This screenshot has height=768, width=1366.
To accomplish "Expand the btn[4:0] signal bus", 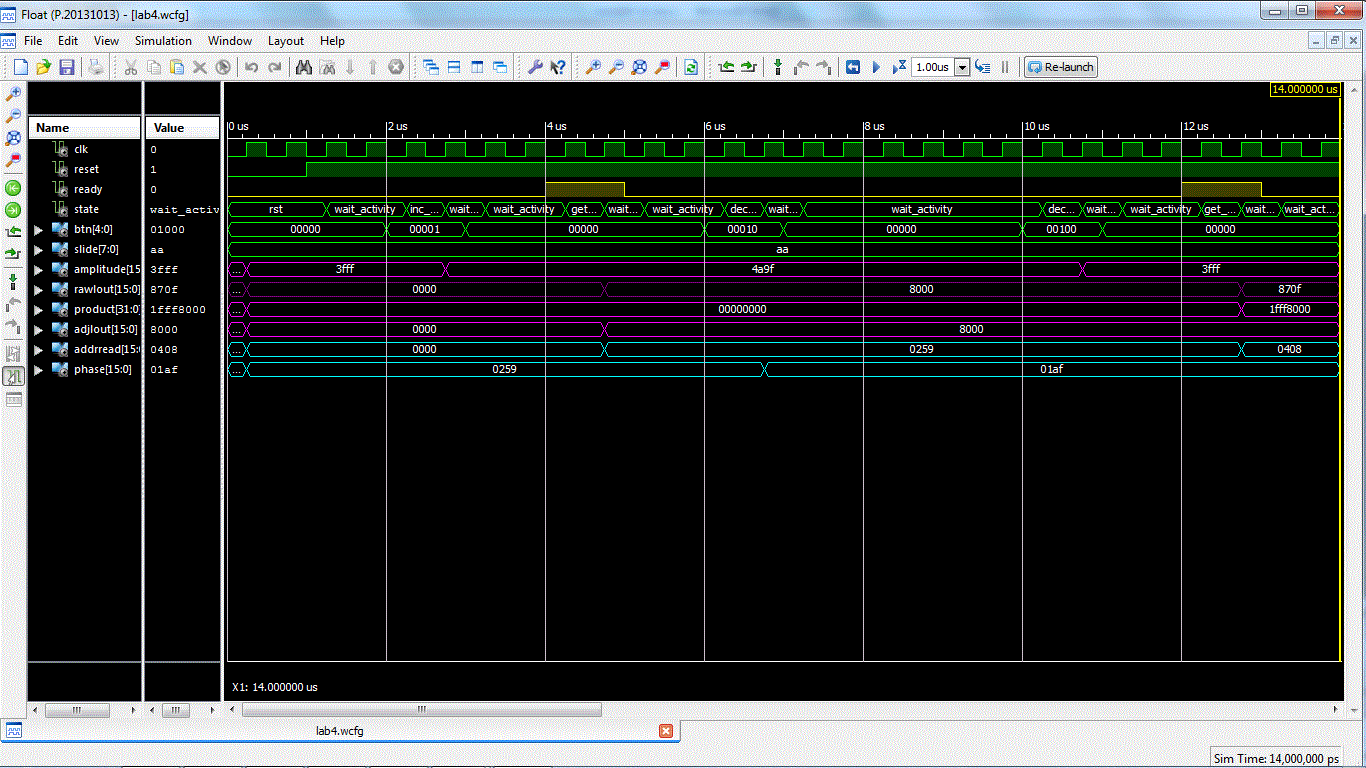I will tap(39, 230).
